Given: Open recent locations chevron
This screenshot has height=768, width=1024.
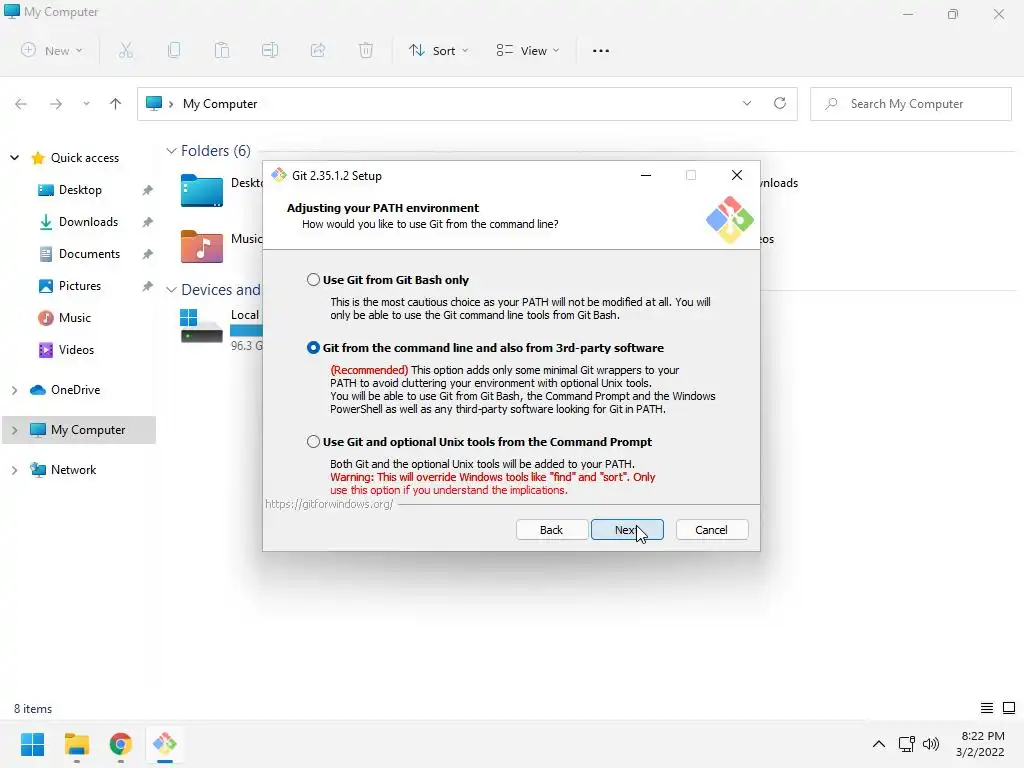Looking at the screenshot, I should click(86, 104).
